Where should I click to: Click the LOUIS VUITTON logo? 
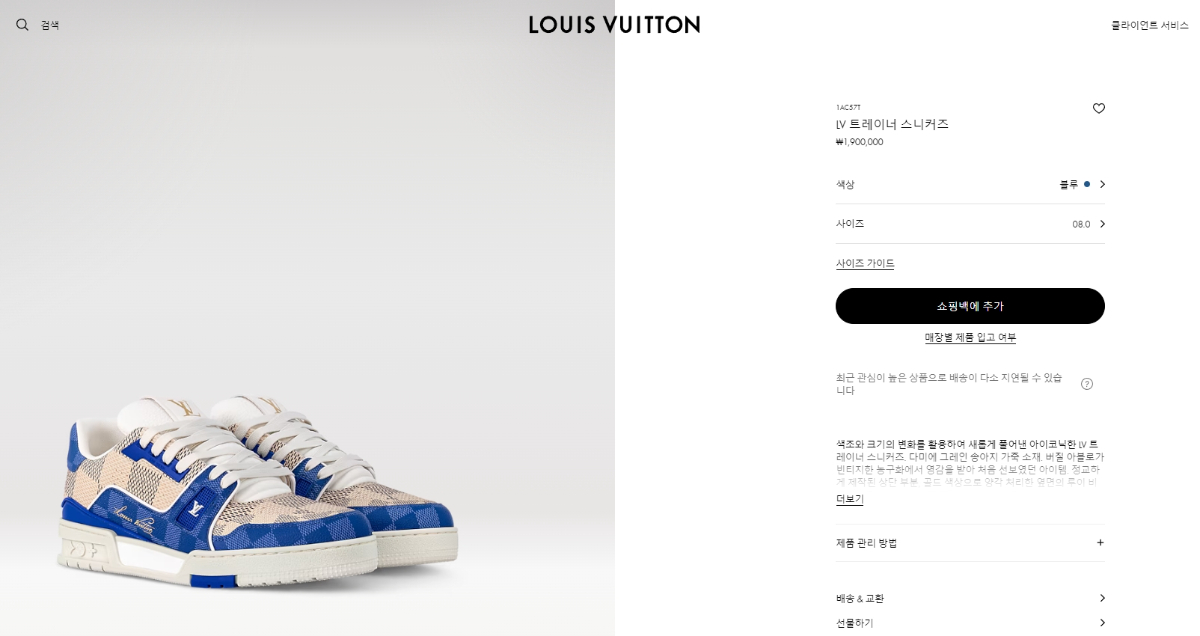pos(614,25)
